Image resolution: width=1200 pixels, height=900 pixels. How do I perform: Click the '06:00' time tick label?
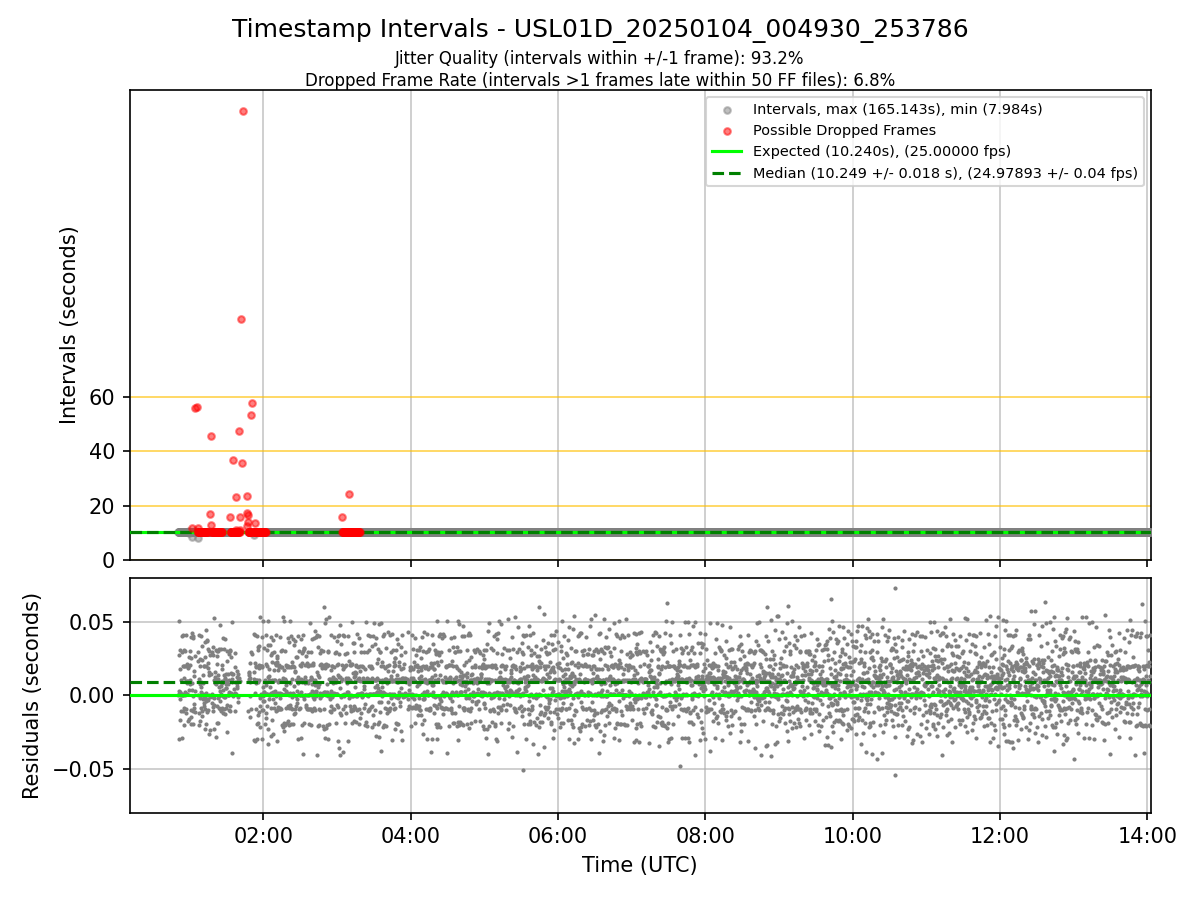coord(558,833)
